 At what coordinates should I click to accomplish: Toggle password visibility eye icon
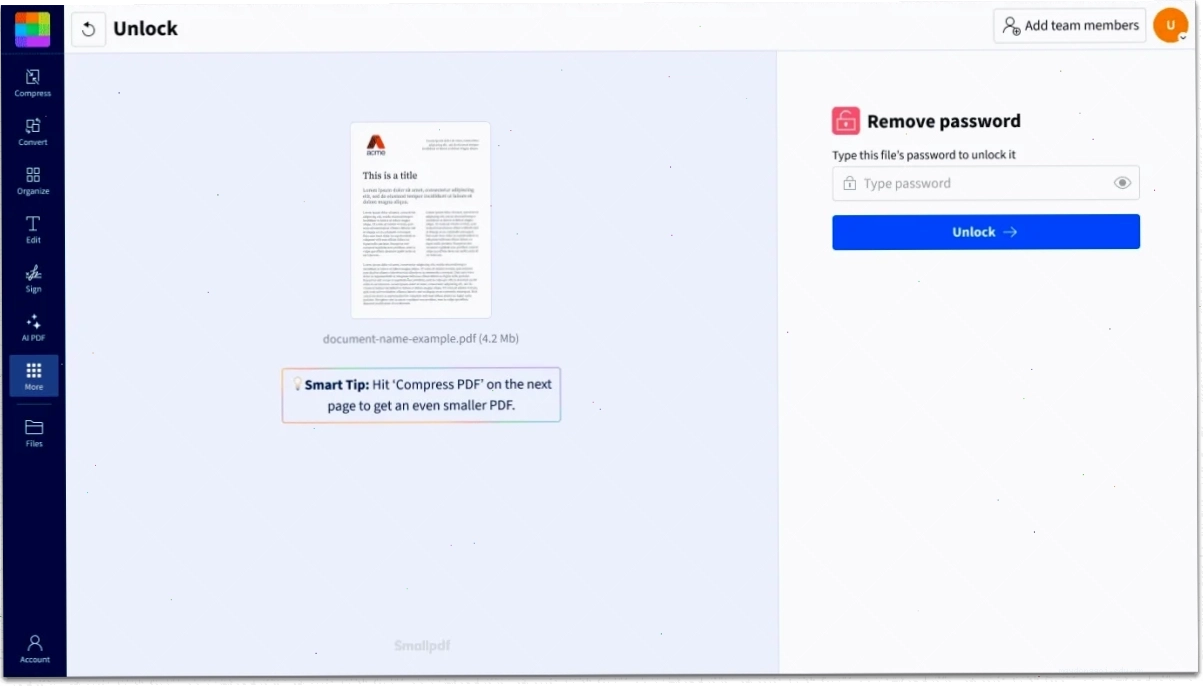[x=1122, y=183]
